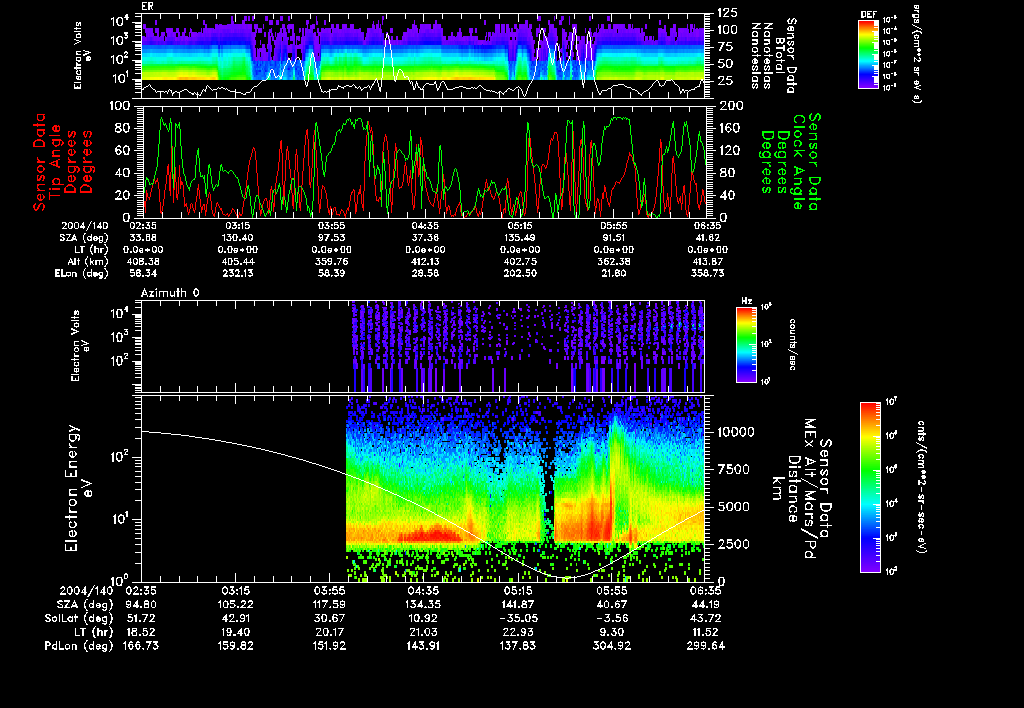Screen dimensions: 1024x708
Task: Click the green Clock Angle axis label
Action: (x=790, y=161)
